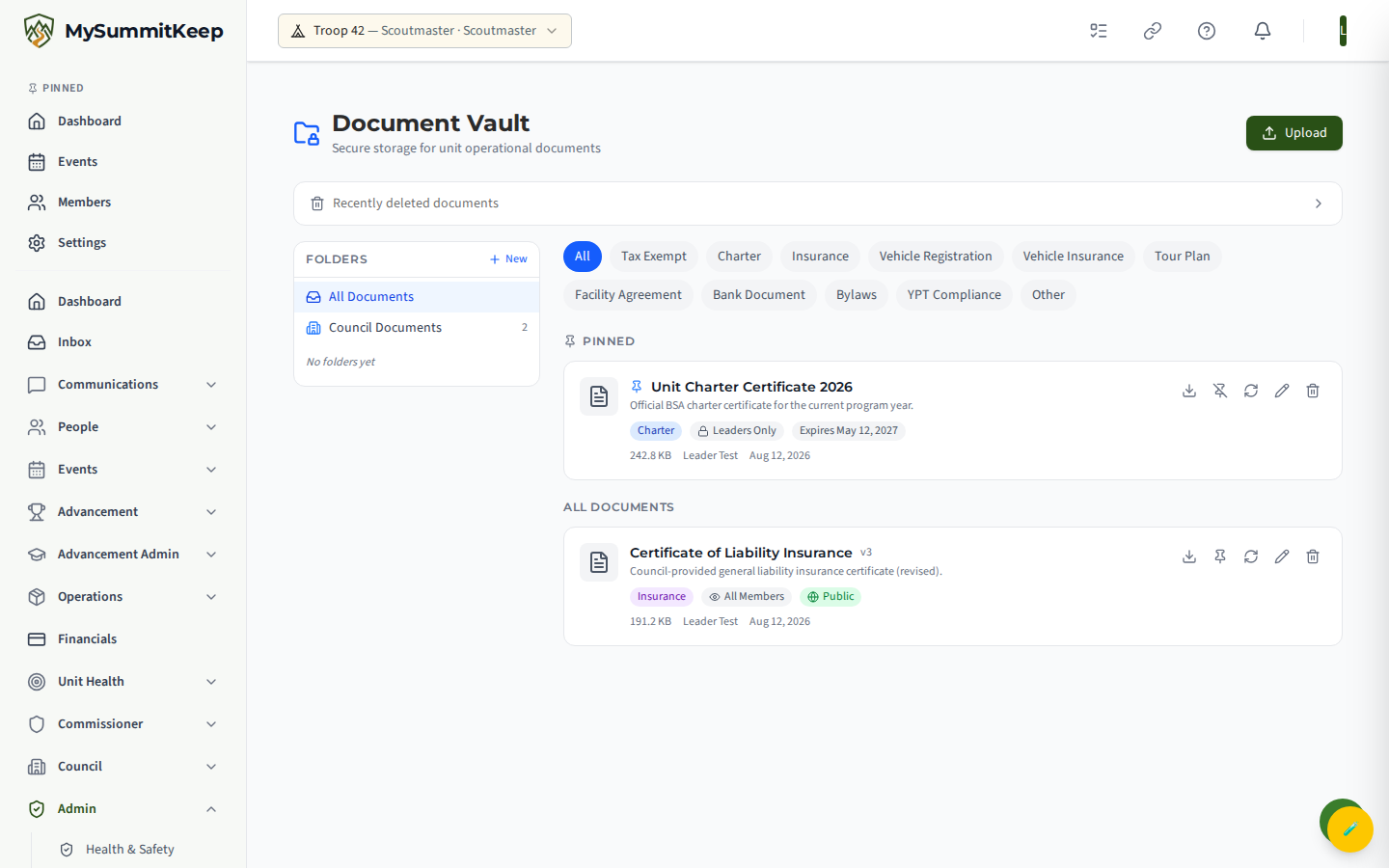The width and height of the screenshot is (1389, 868).
Task: Open the help question mark icon
Action: (1207, 31)
